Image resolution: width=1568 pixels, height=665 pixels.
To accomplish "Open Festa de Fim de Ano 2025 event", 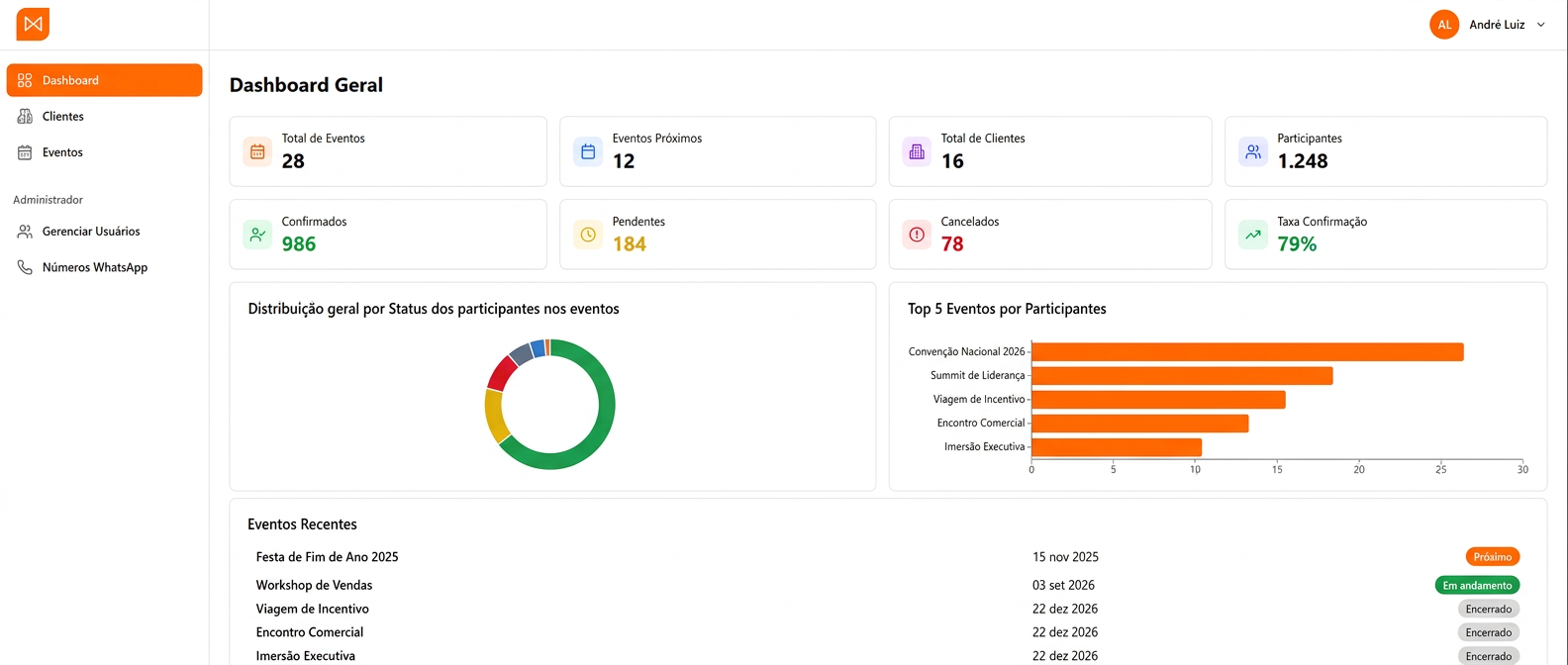I will [x=888, y=557].
